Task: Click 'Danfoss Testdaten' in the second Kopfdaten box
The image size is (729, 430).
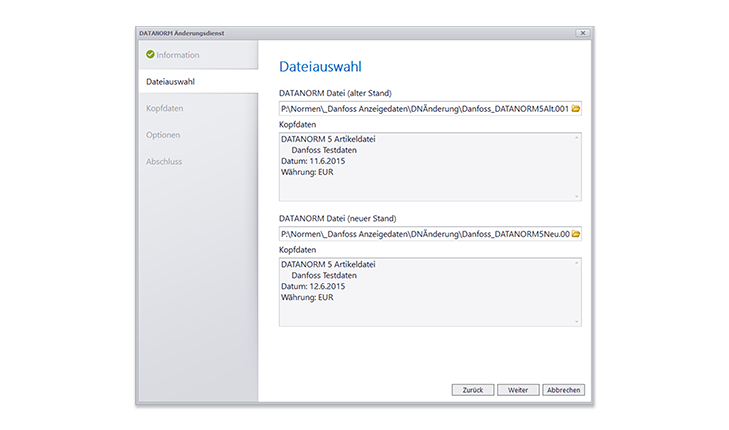Action: (324, 275)
